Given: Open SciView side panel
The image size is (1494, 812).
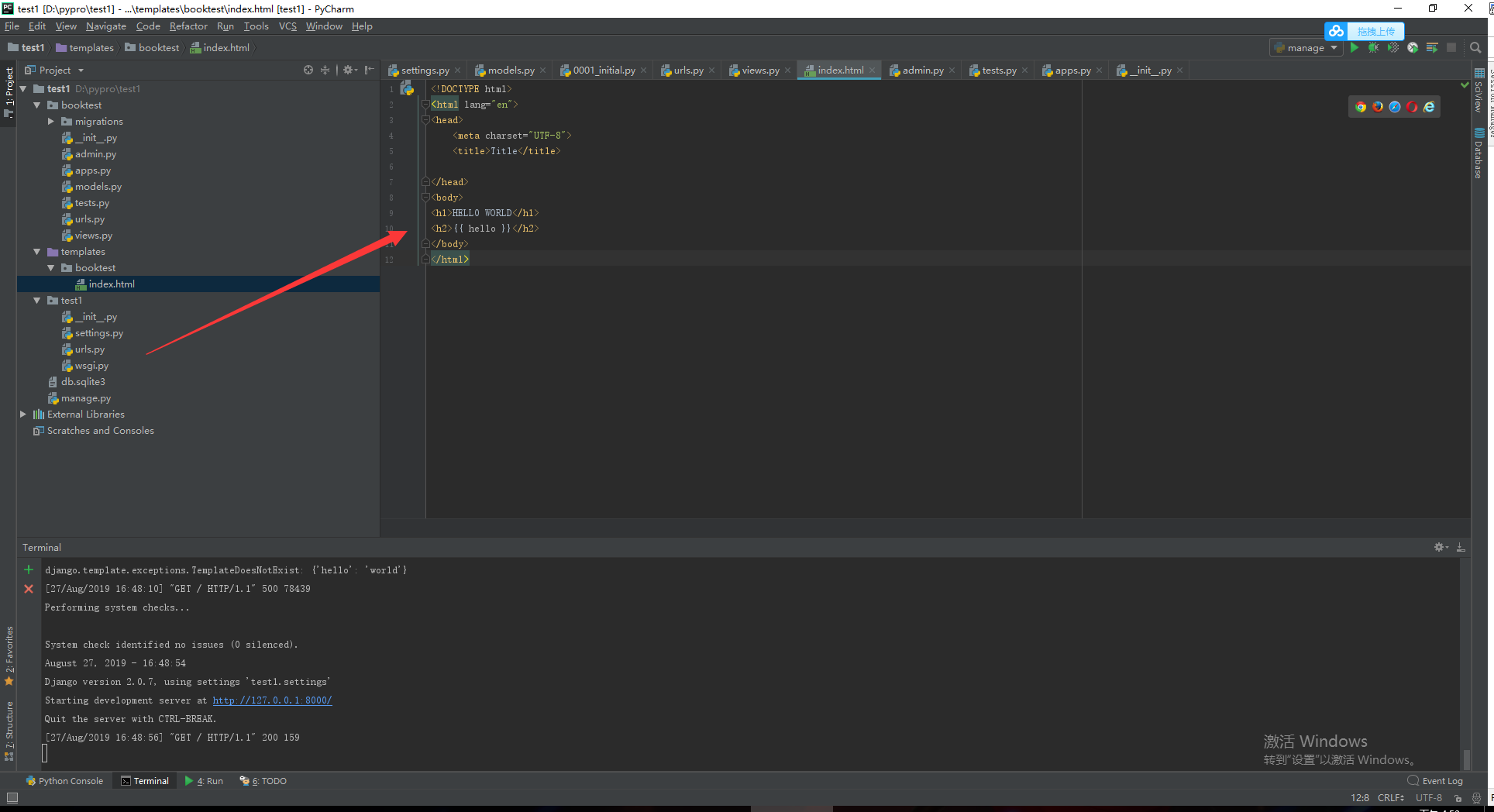Looking at the screenshot, I should [x=1479, y=91].
